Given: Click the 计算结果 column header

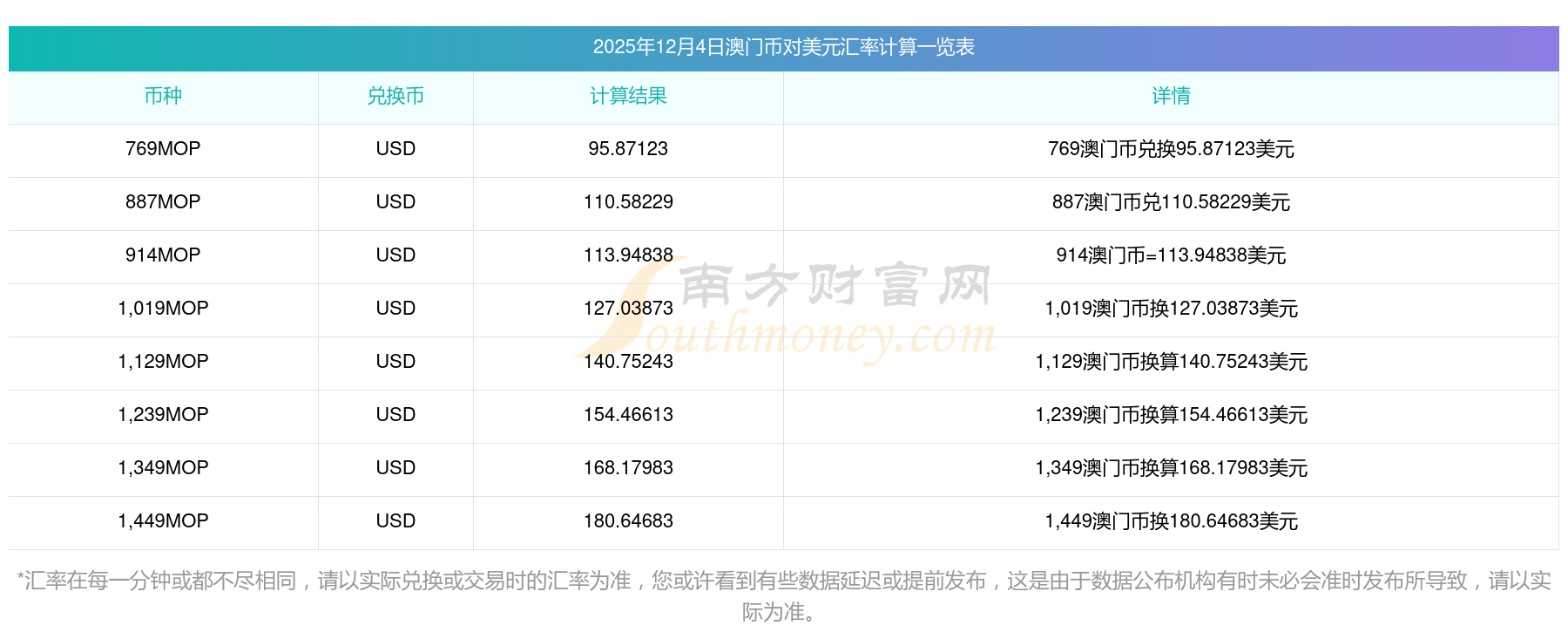Looking at the screenshot, I should pyautogui.click(x=628, y=97).
